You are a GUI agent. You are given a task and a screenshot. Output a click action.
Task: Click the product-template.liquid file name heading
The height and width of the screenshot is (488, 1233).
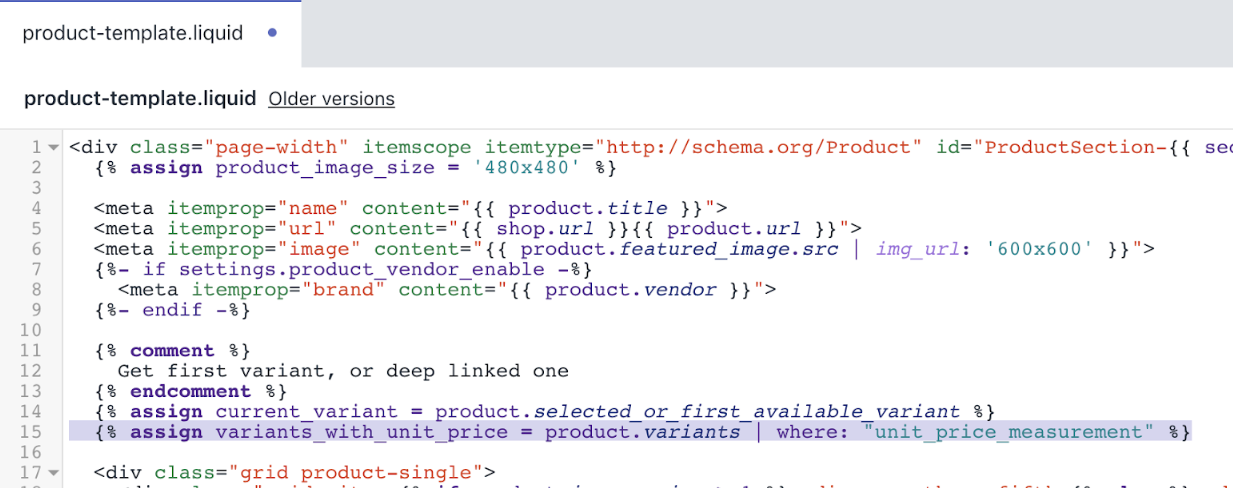pyautogui.click(x=140, y=99)
